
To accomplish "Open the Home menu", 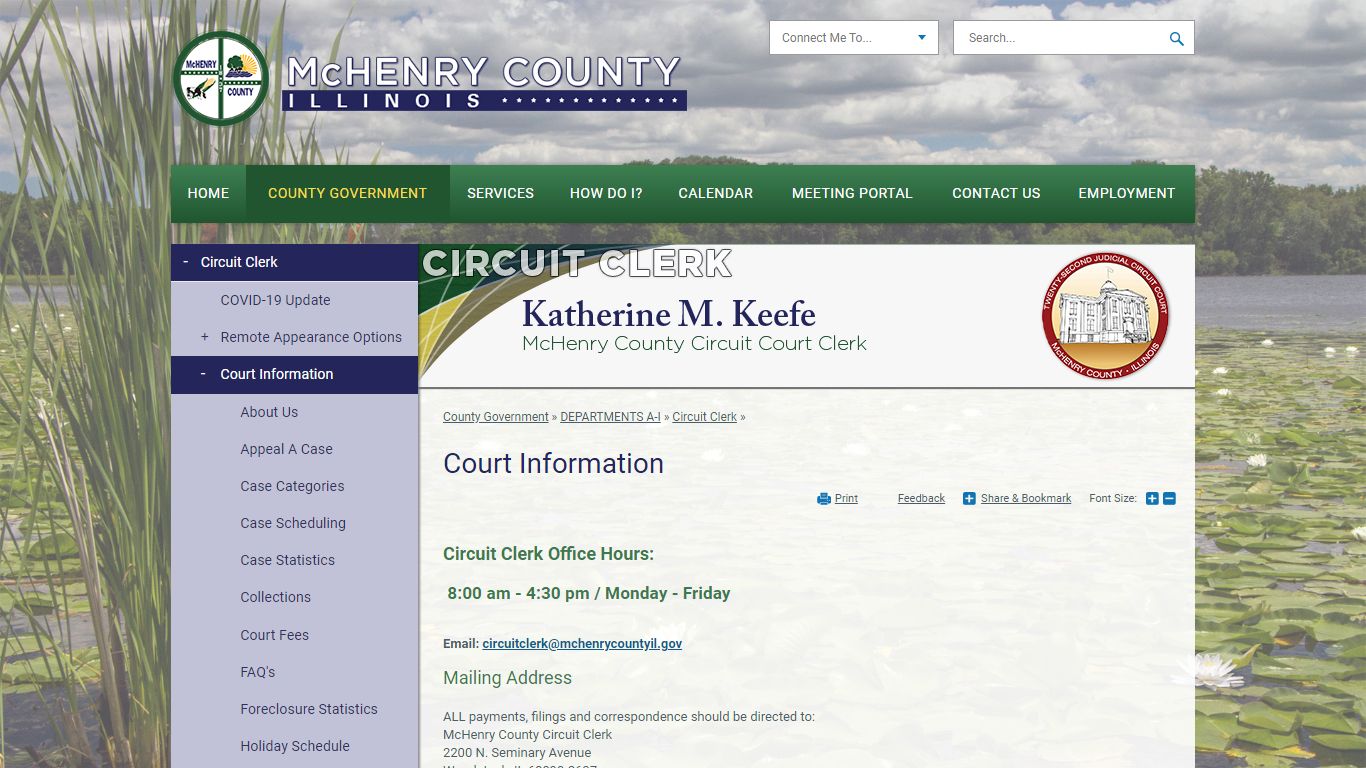I will (208, 193).
